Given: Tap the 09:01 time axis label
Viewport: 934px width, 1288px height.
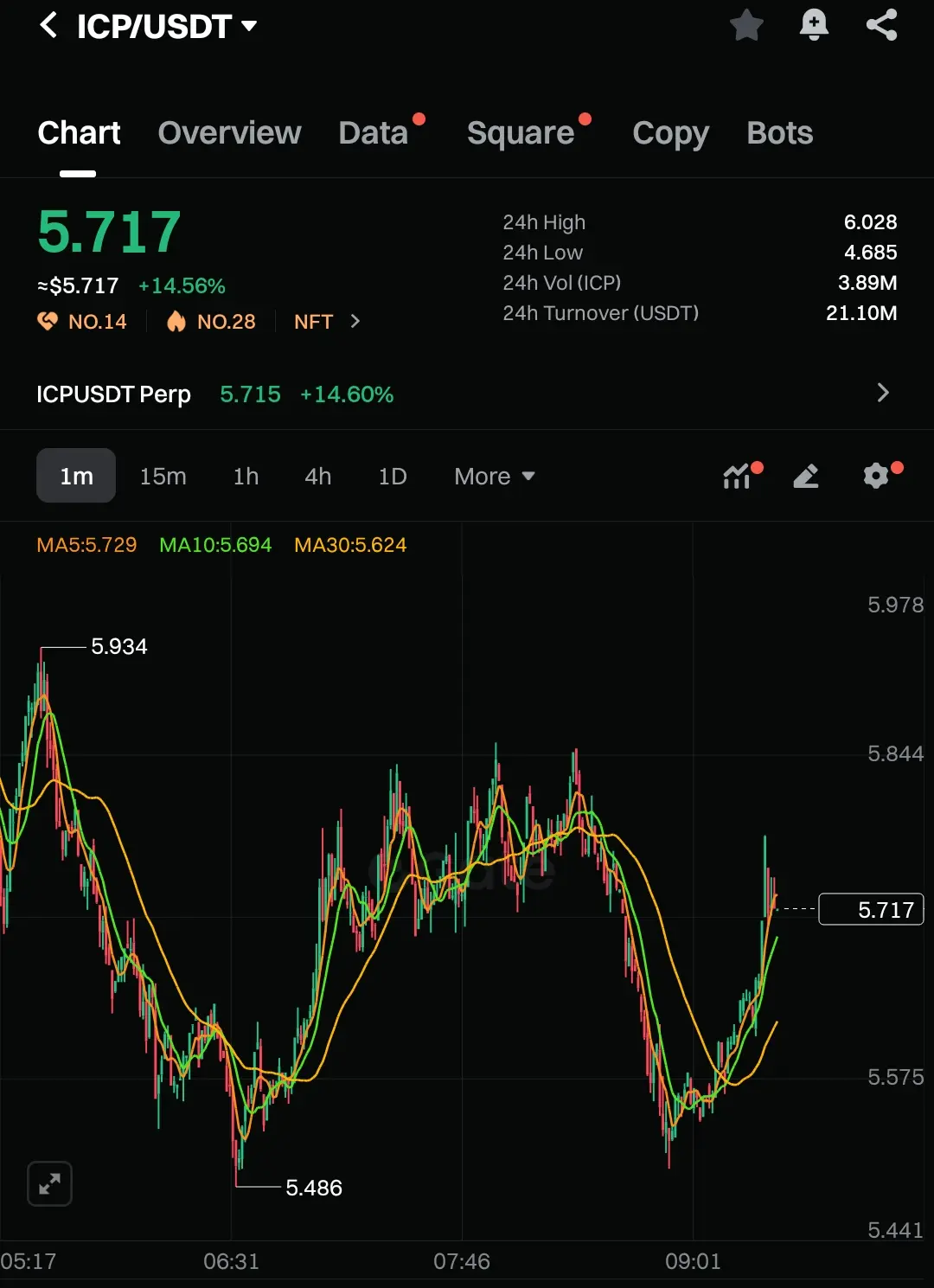Looking at the screenshot, I should (693, 1261).
